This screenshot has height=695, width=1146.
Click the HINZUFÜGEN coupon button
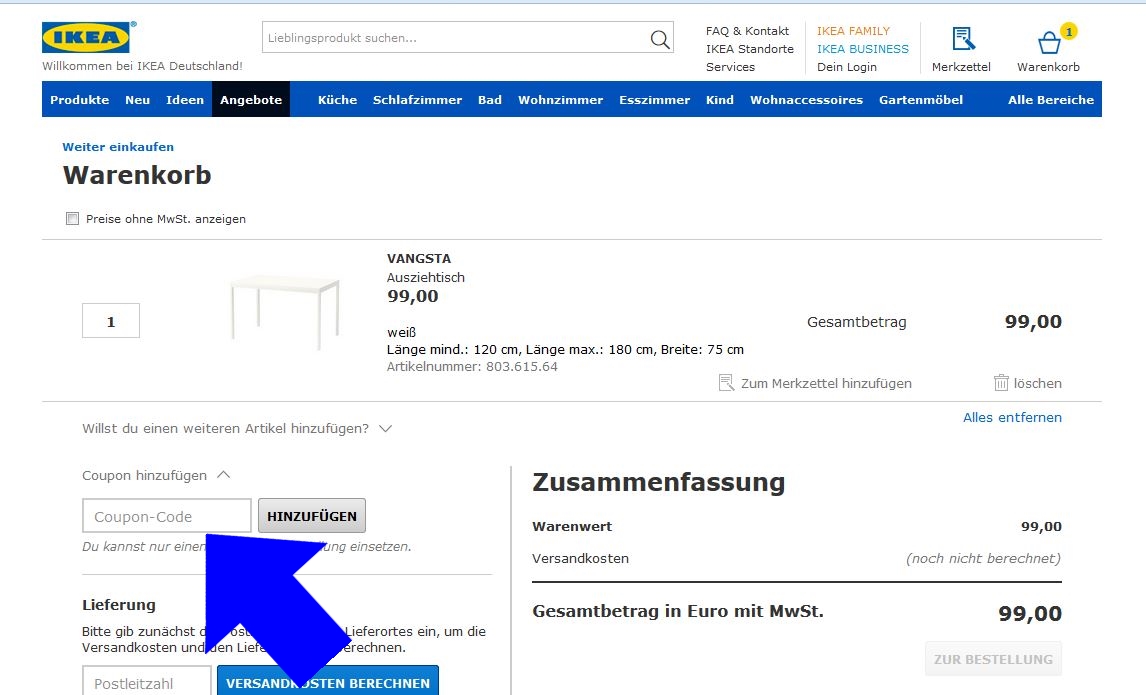pos(312,516)
